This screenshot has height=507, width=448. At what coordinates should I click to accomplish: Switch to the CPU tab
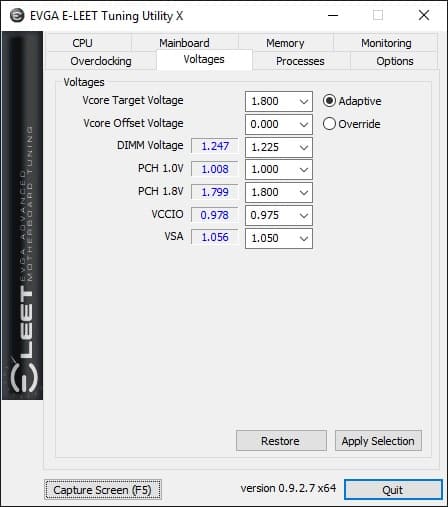(x=82, y=43)
